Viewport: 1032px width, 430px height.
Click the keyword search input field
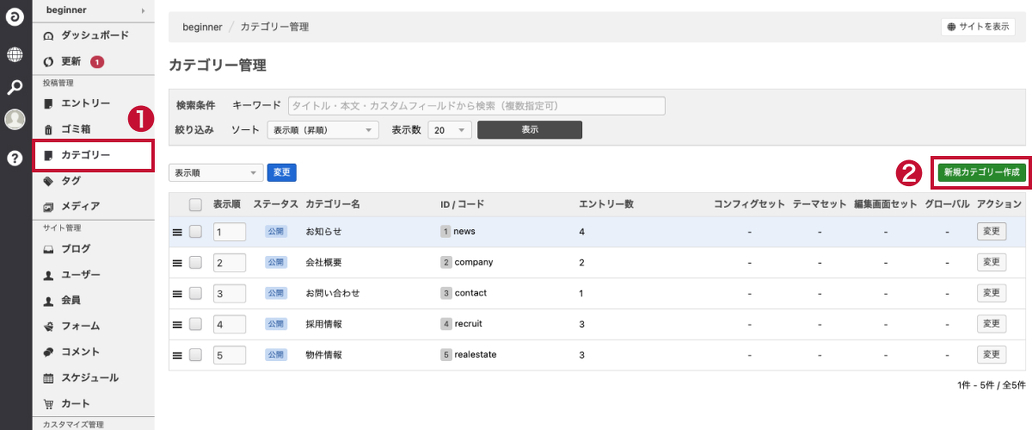coord(476,105)
